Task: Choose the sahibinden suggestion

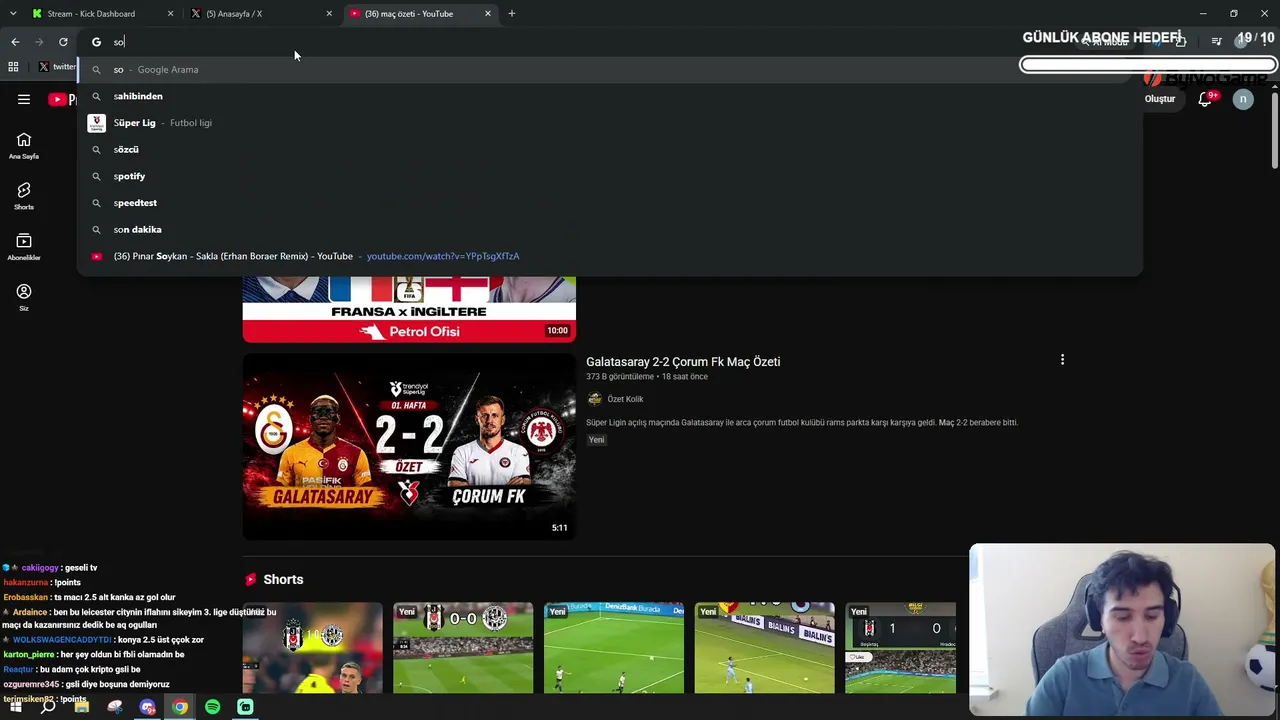Action: pos(610,96)
